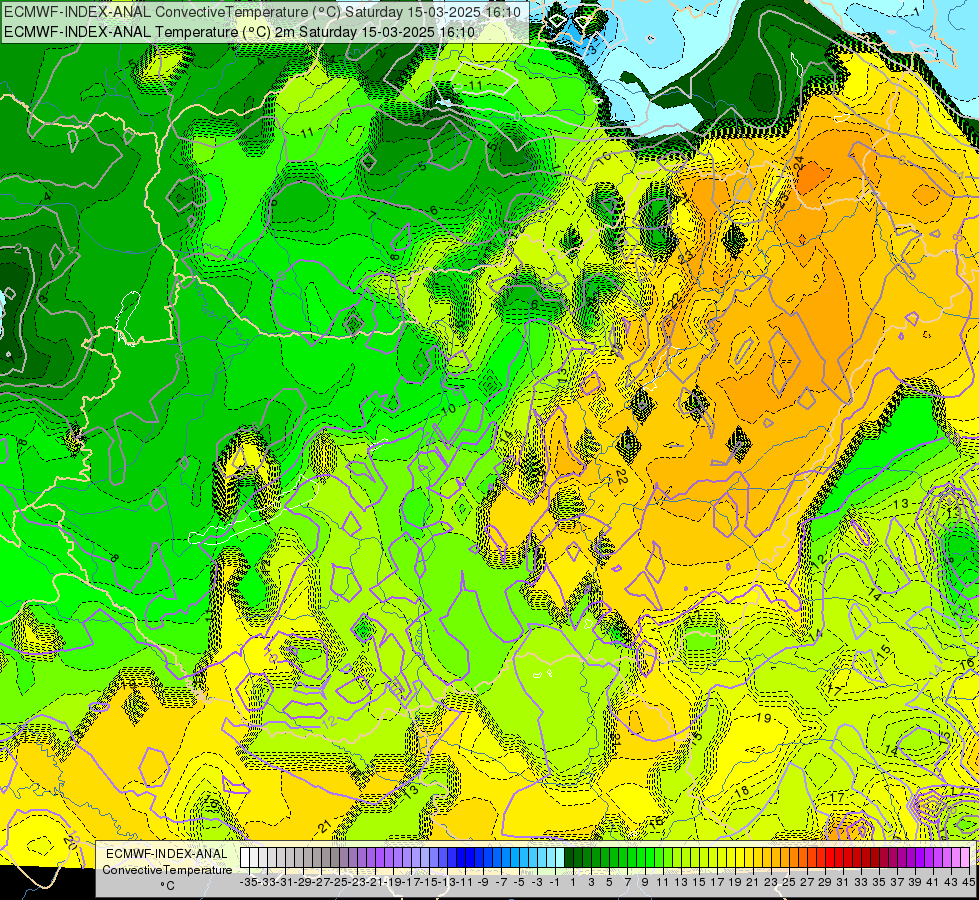Click the 24 contour label in orange area
This screenshot has width=979, height=900.
tap(799, 164)
